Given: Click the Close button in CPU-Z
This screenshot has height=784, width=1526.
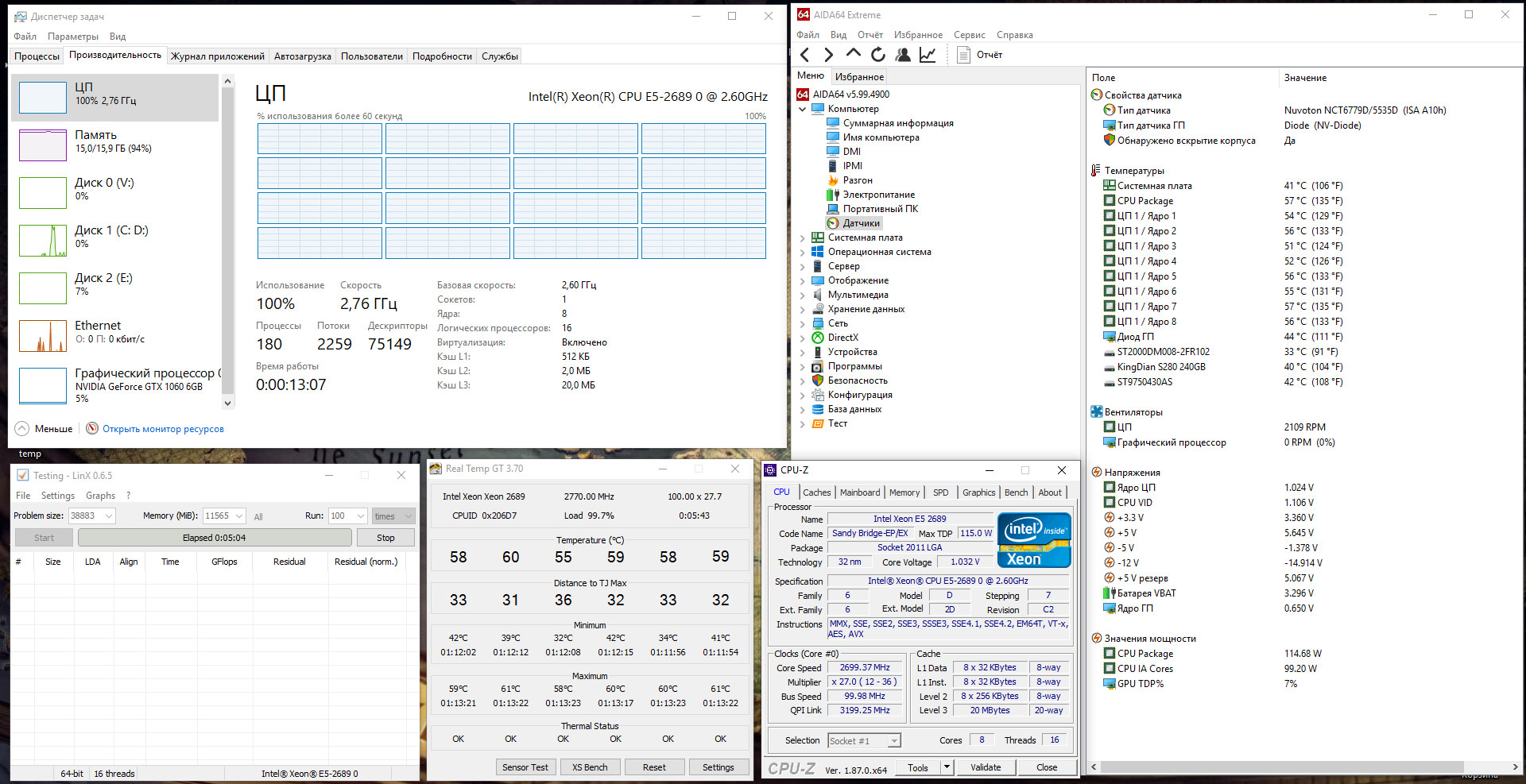Looking at the screenshot, I should [1047, 767].
